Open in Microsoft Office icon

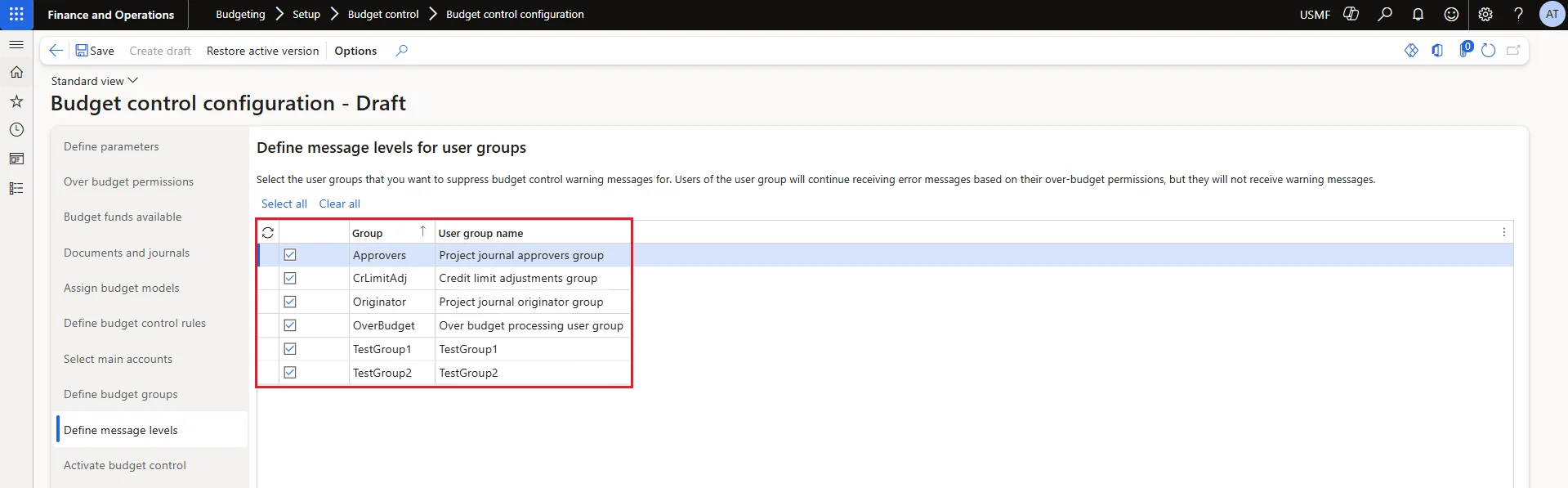click(x=1437, y=51)
